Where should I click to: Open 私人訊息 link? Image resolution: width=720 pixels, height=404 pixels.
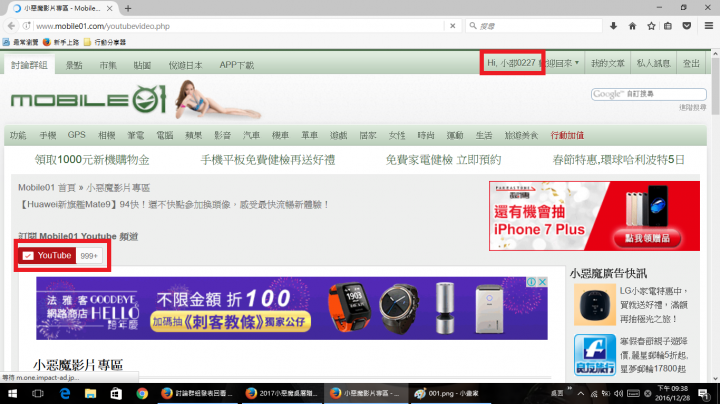pyautogui.click(x=653, y=63)
